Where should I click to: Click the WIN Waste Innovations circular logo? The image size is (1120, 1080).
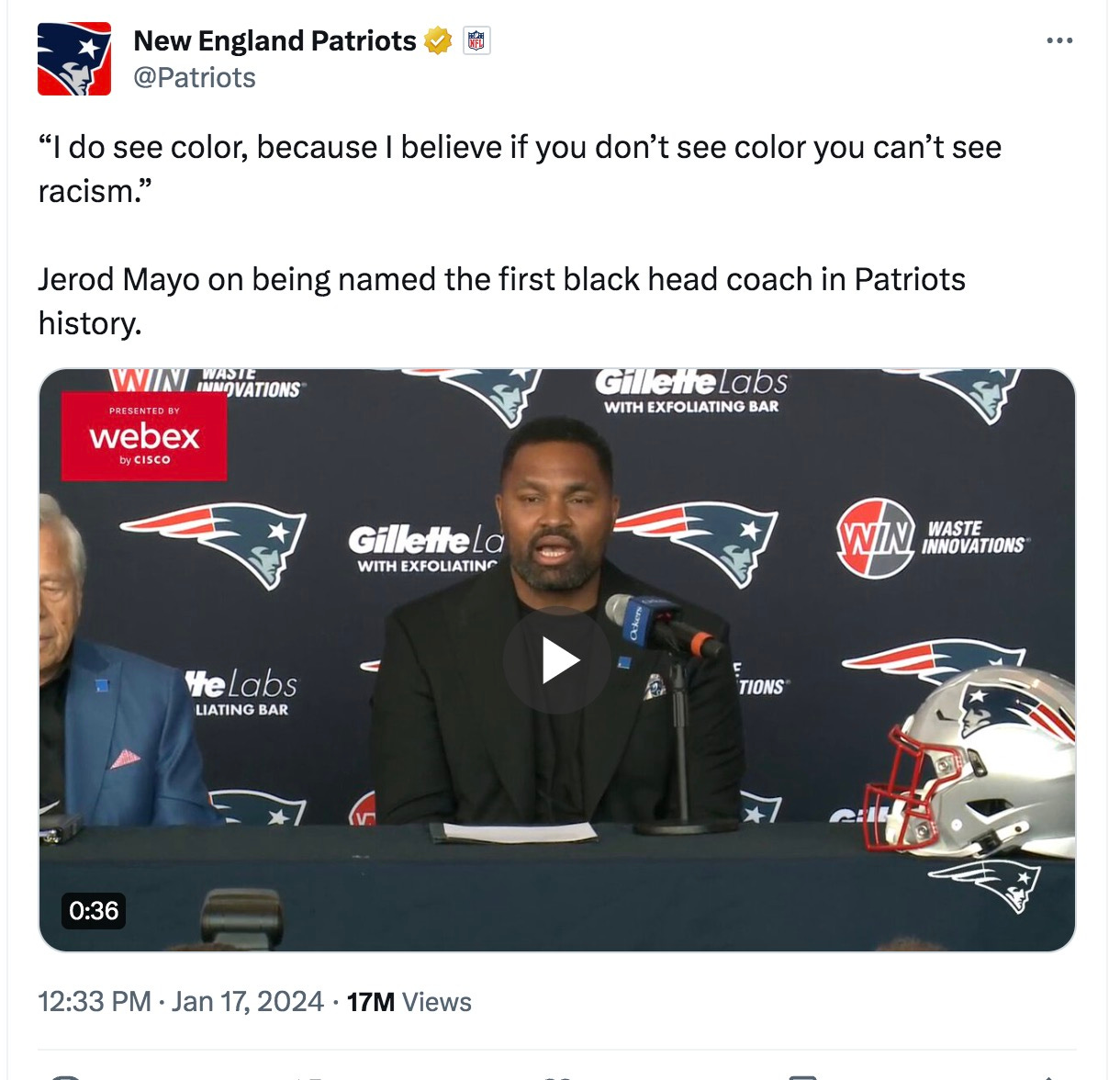coord(876,537)
